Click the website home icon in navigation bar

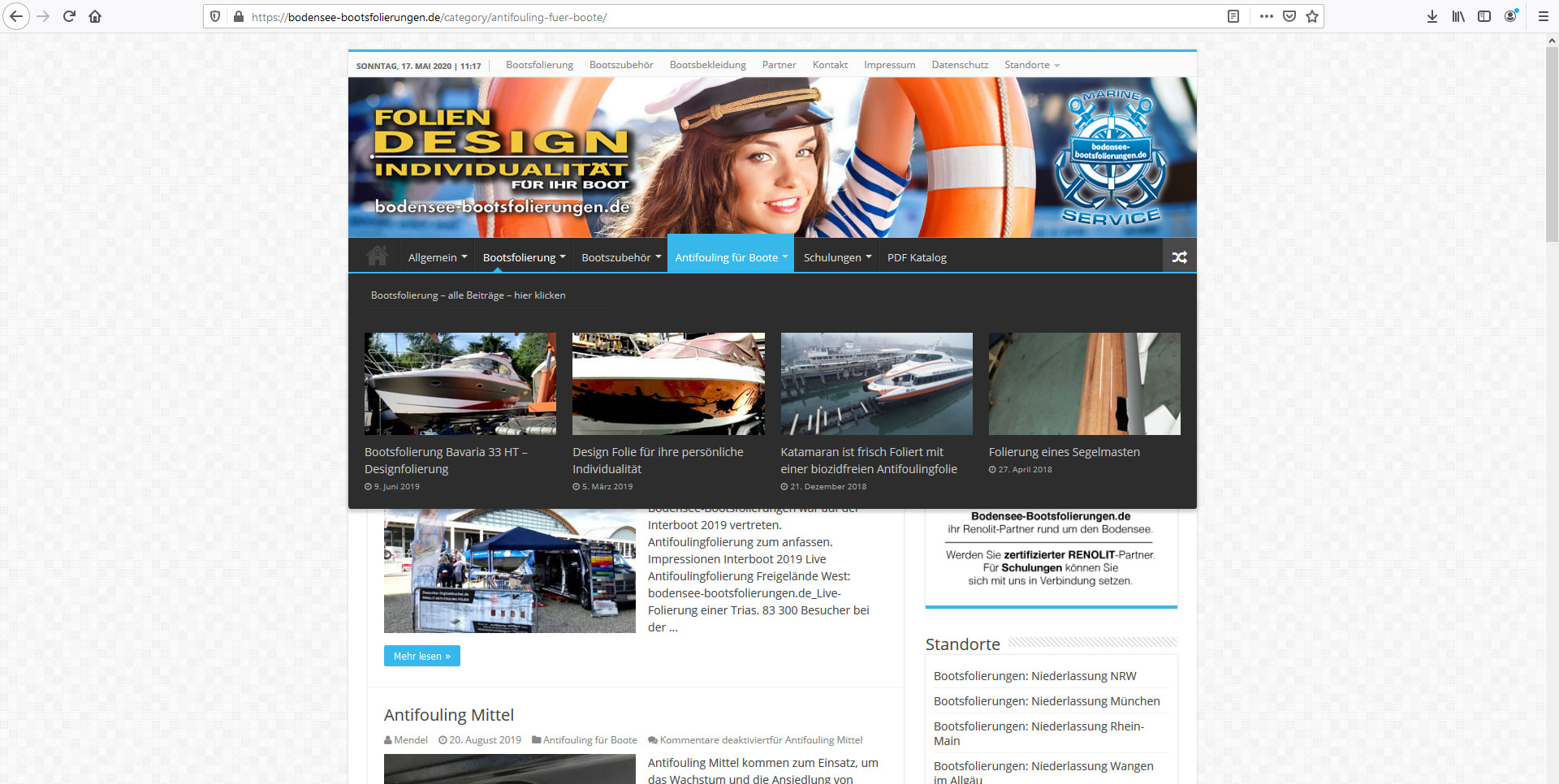377,256
